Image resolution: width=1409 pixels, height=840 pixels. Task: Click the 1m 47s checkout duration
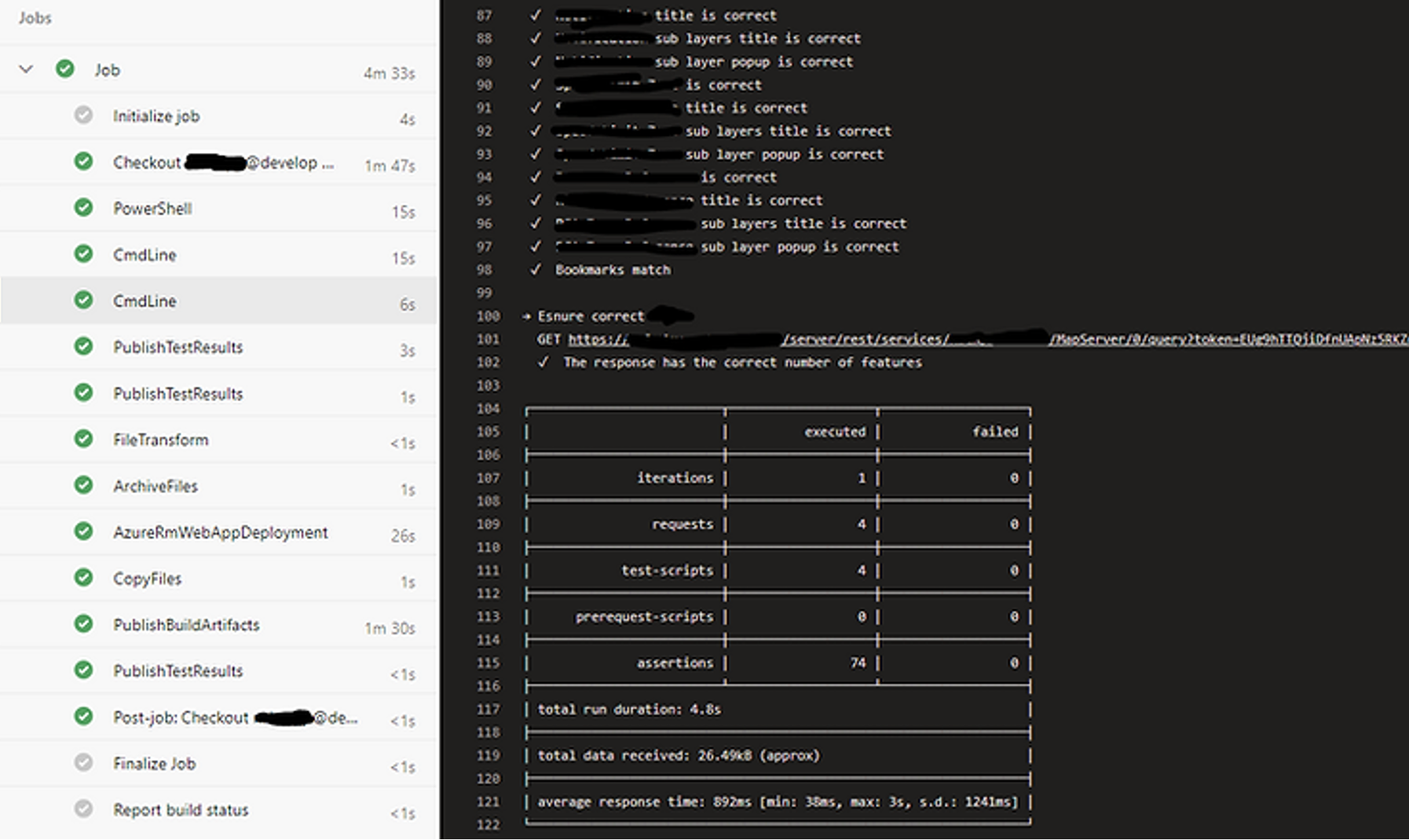point(390,166)
